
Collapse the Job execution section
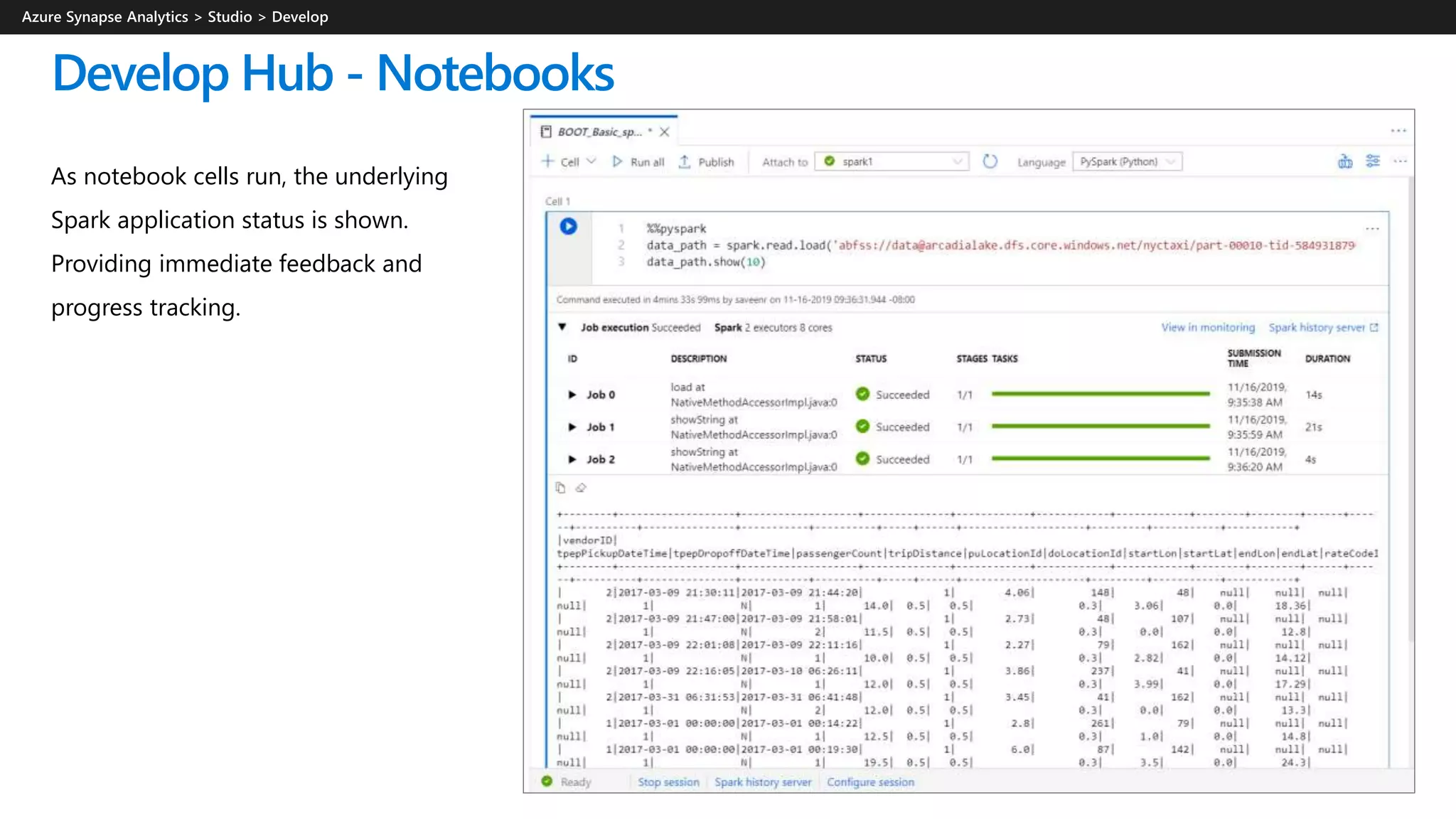point(562,327)
